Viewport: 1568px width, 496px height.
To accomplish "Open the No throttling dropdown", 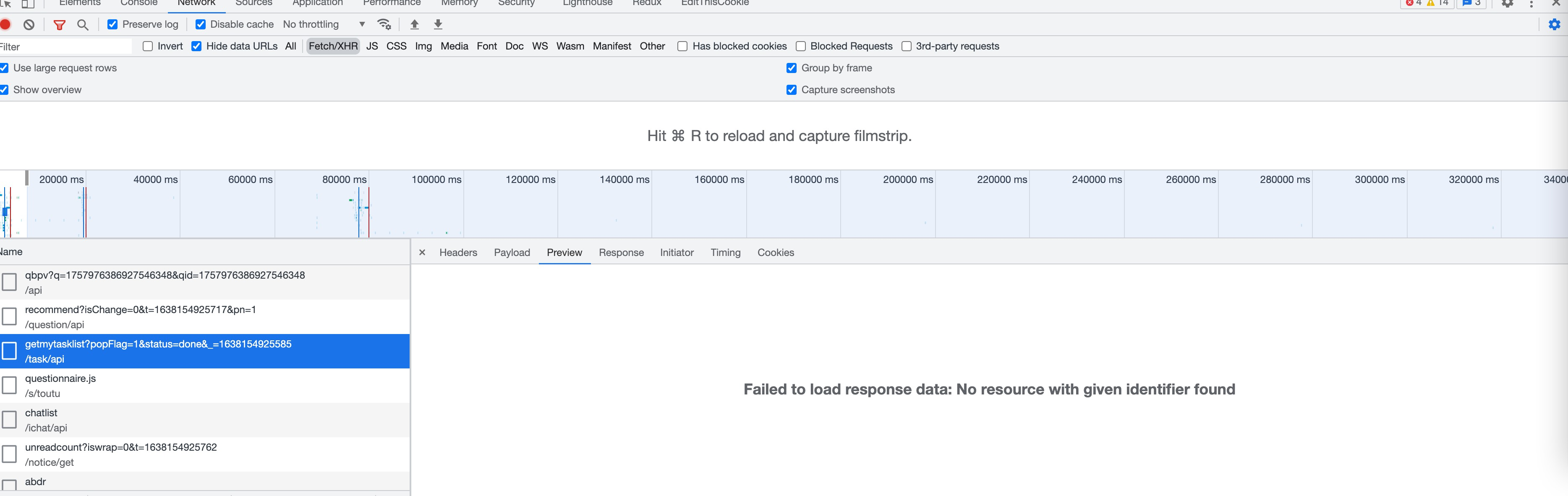I will [x=324, y=24].
